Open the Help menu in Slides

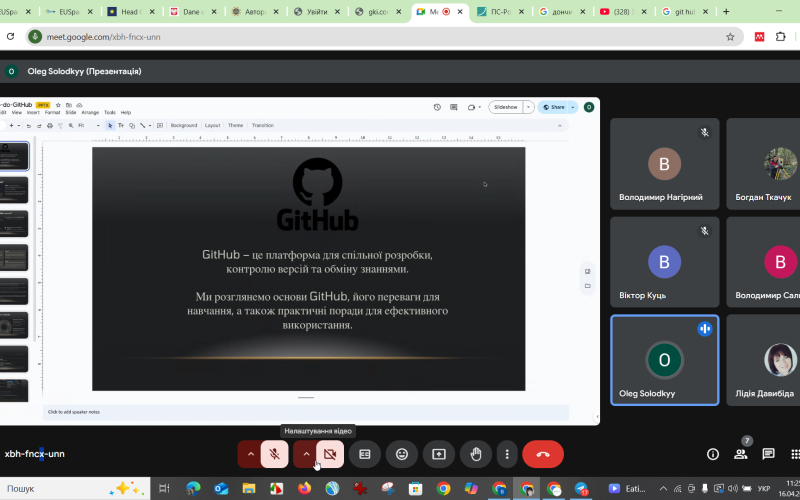pos(126,112)
